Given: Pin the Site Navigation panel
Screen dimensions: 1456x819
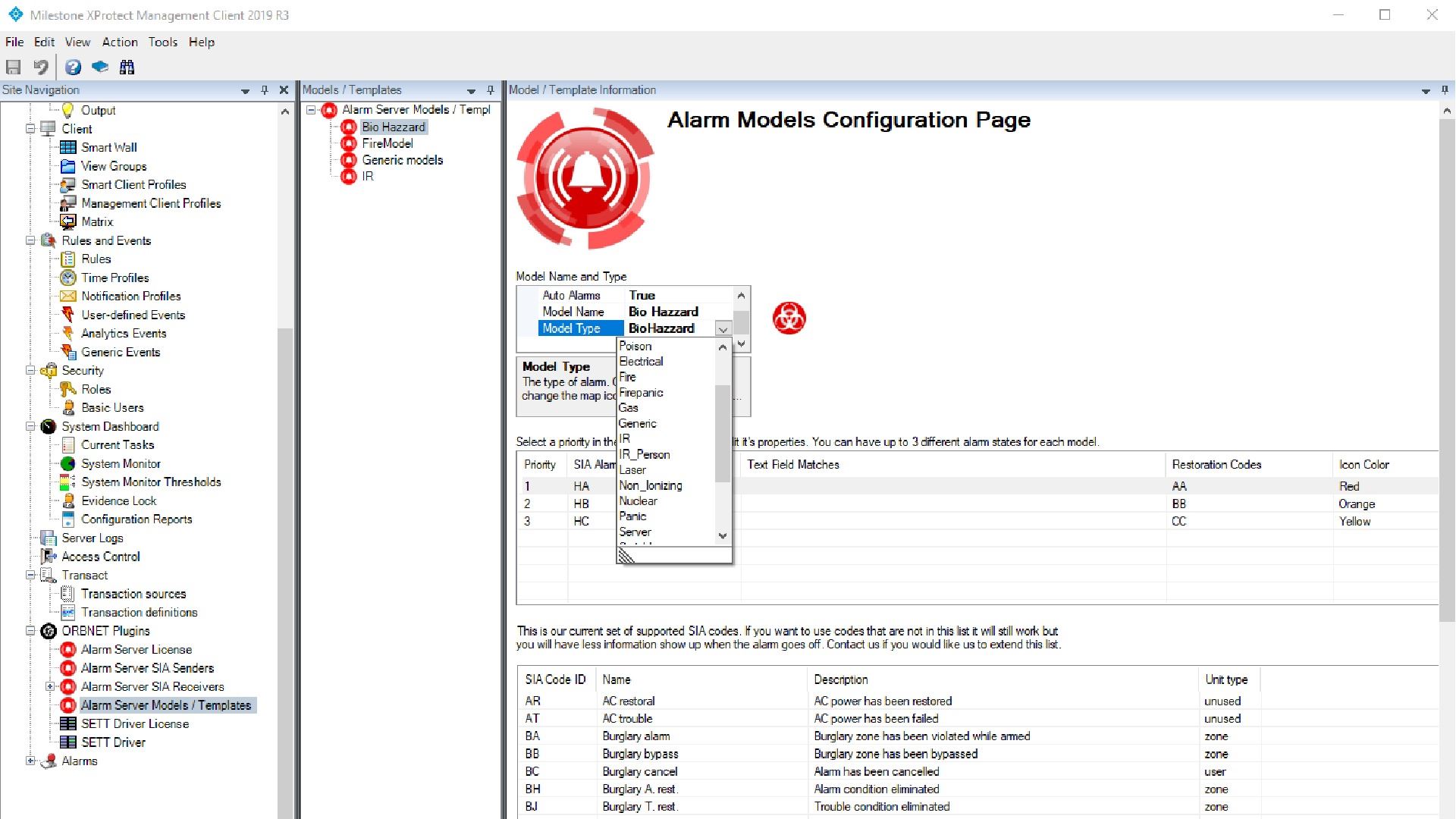Looking at the screenshot, I should (x=264, y=89).
